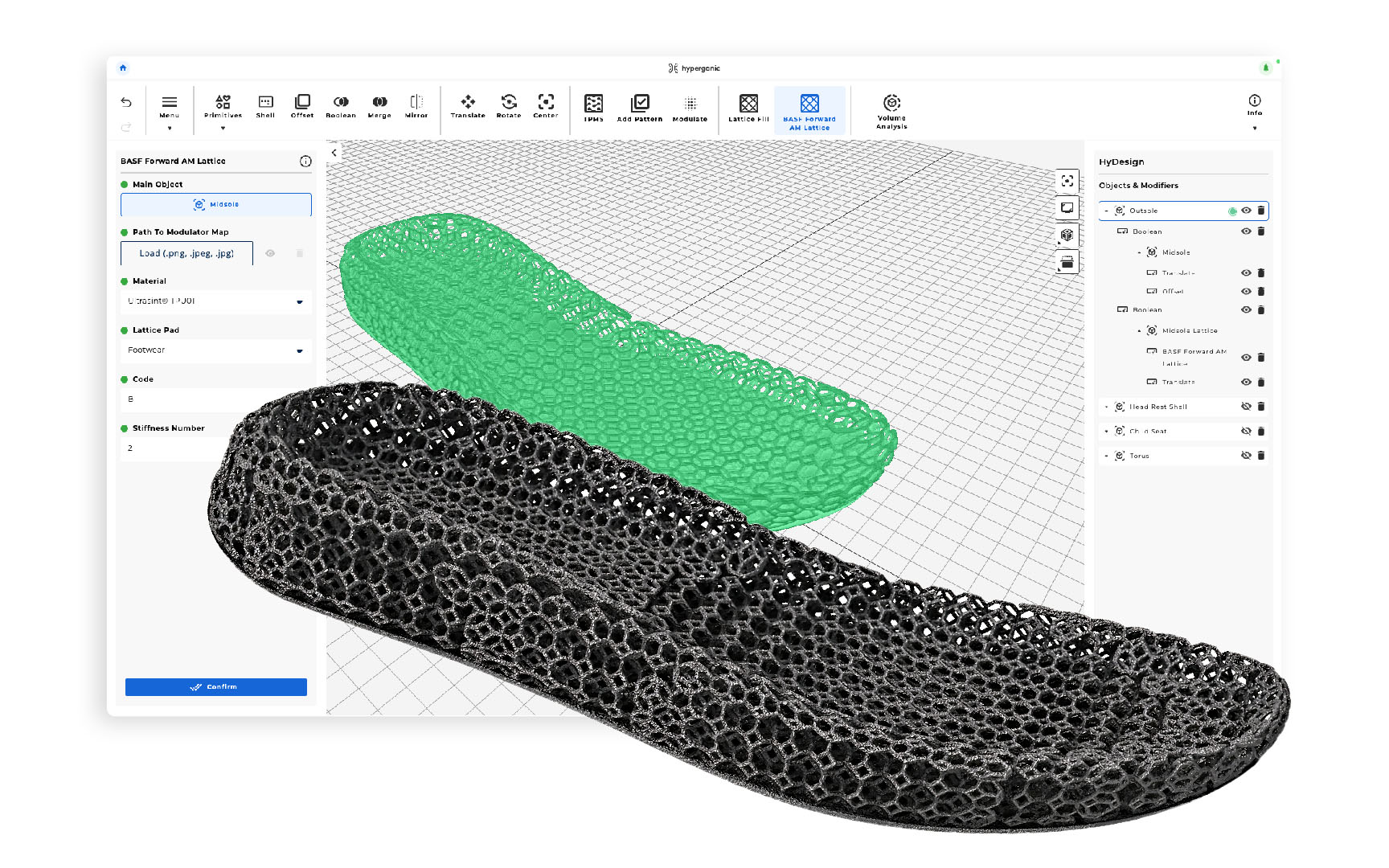Delete the first Boolean modifier

(x=1261, y=231)
